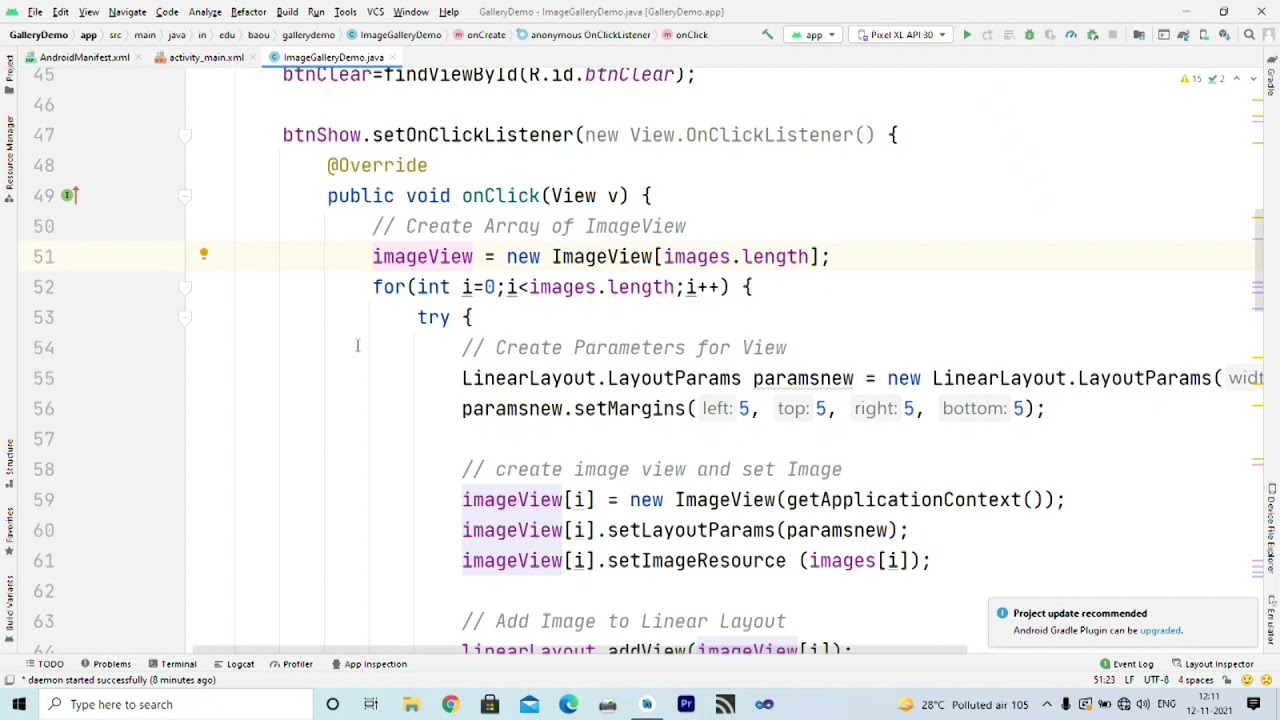This screenshot has width=1280, height=720.
Task: Toggle the Logcat tool window
Action: click(234, 664)
